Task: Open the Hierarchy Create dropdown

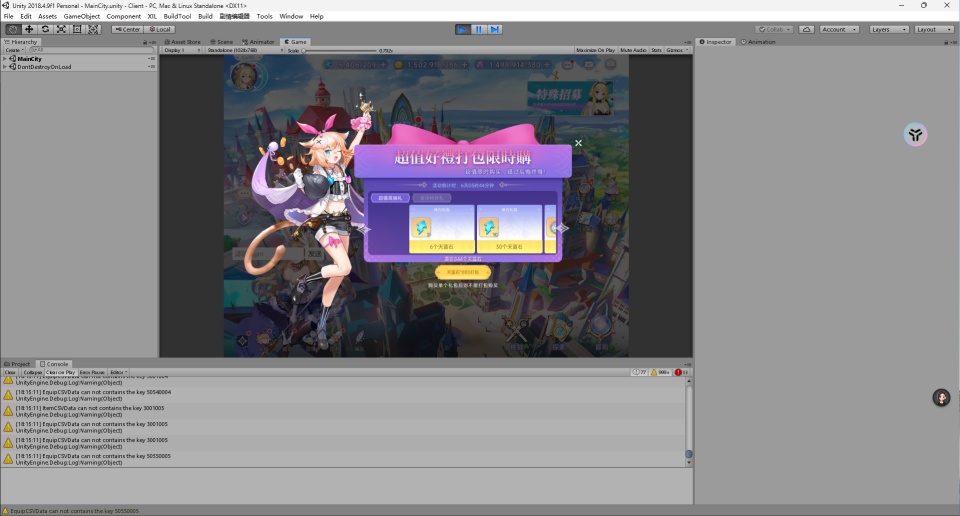Action: point(13,50)
